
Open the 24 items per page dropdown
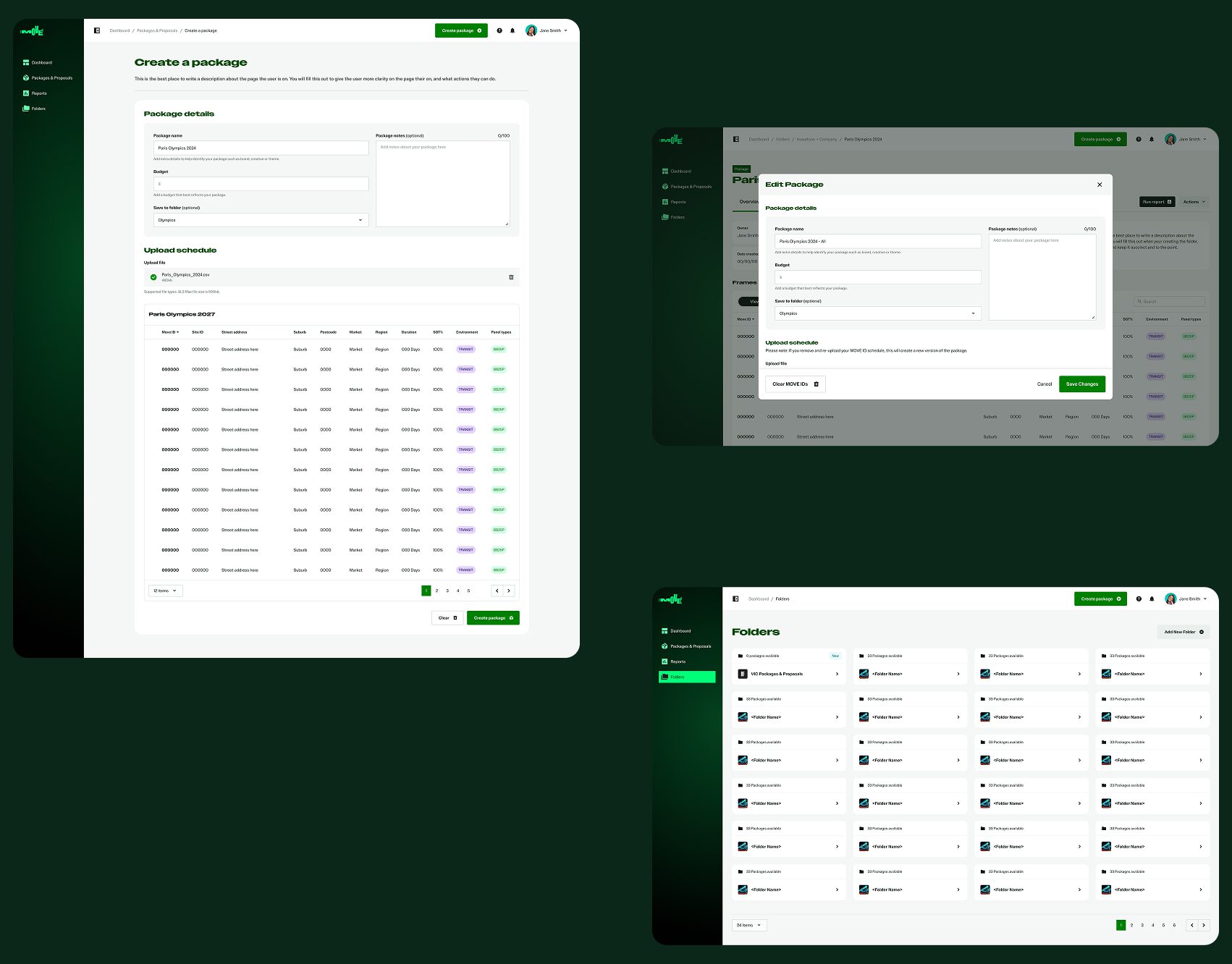coord(749,925)
